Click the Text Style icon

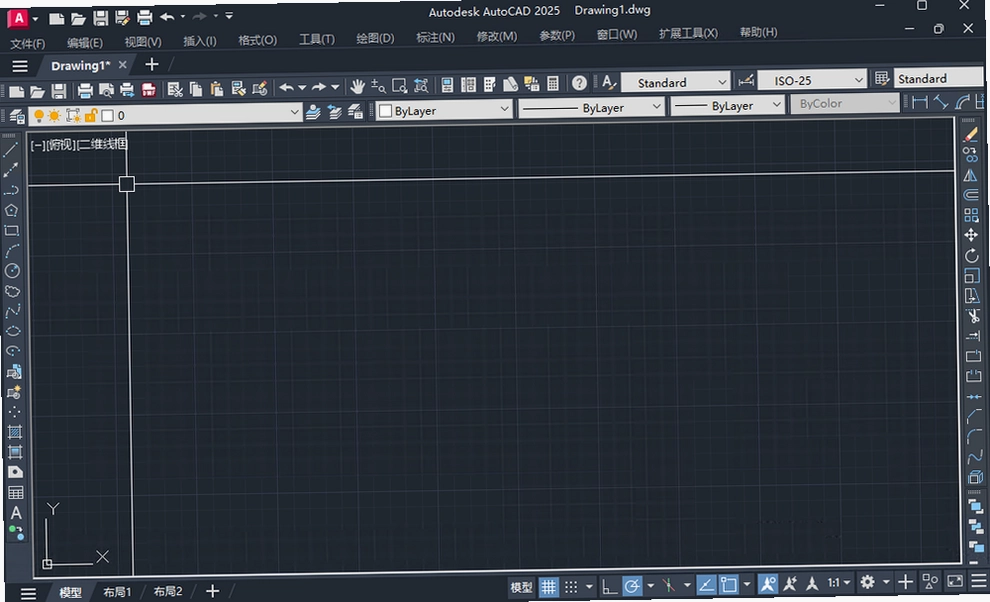coord(608,82)
